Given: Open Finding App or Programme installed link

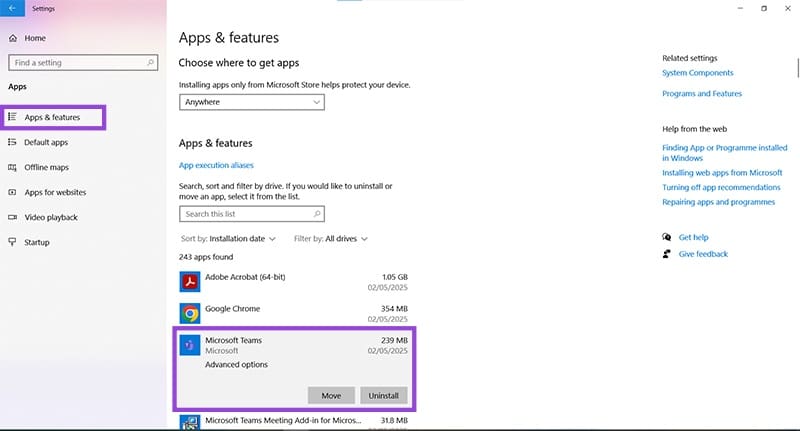Looking at the screenshot, I should point(724,153).
